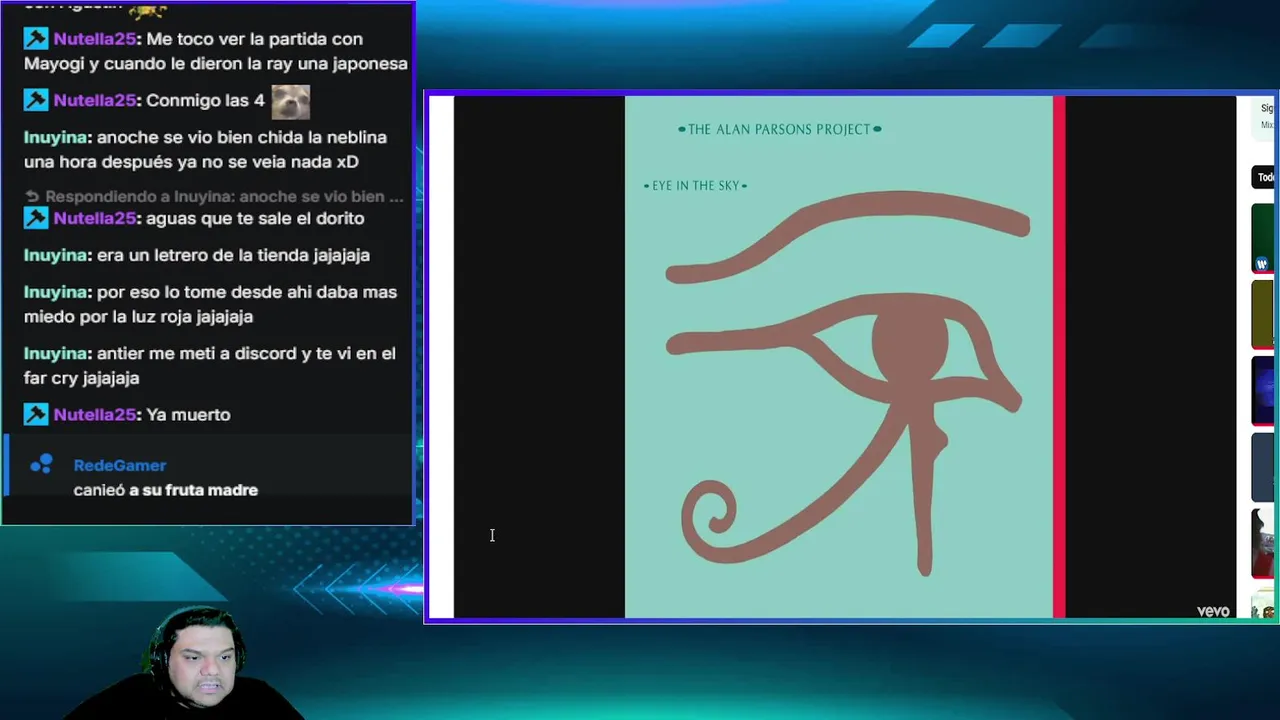Click moderator badge beside "Conmigo las 4"
Viewport: 1280px width, 720px height.
click(x=36, y=100)
